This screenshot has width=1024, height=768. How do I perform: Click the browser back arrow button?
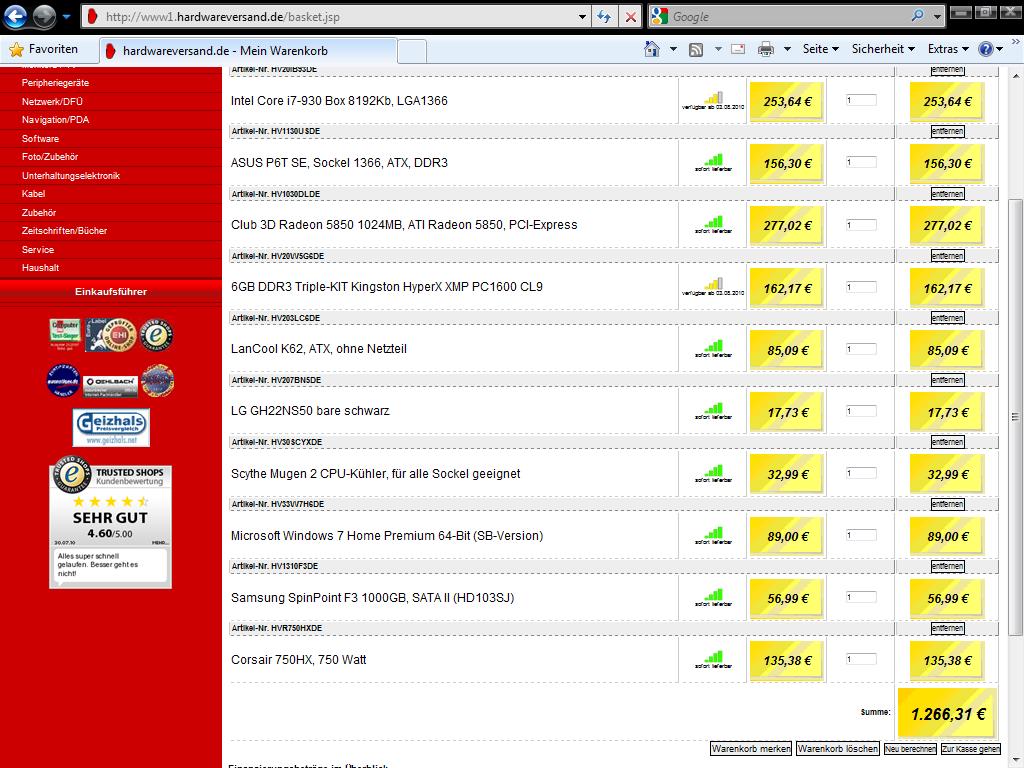pyautogui.click(x=16, y=16)
